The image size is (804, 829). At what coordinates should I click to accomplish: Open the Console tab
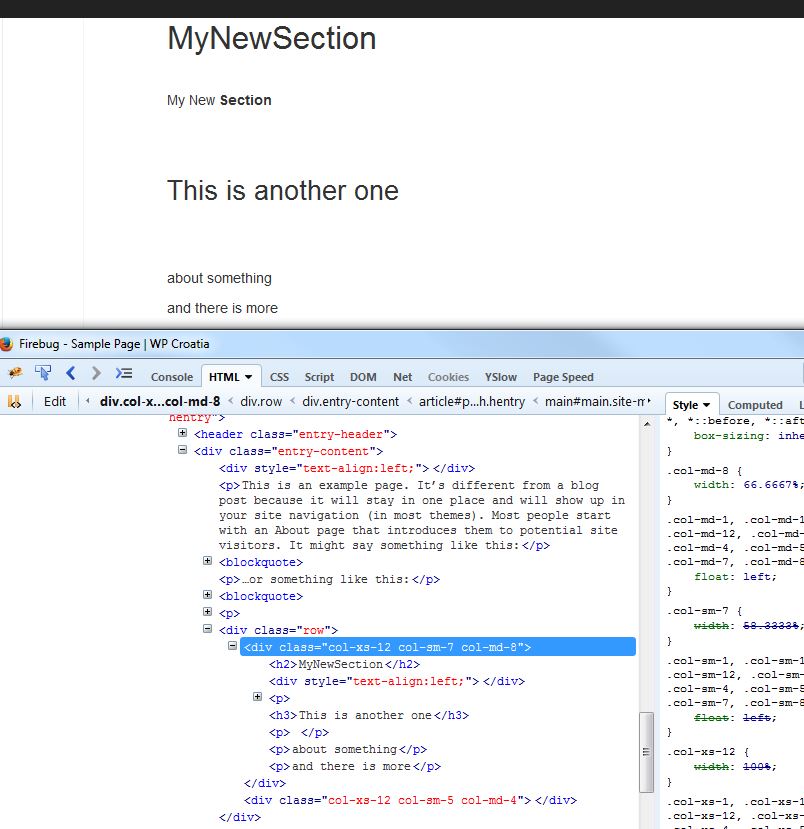tap(172, 377)
